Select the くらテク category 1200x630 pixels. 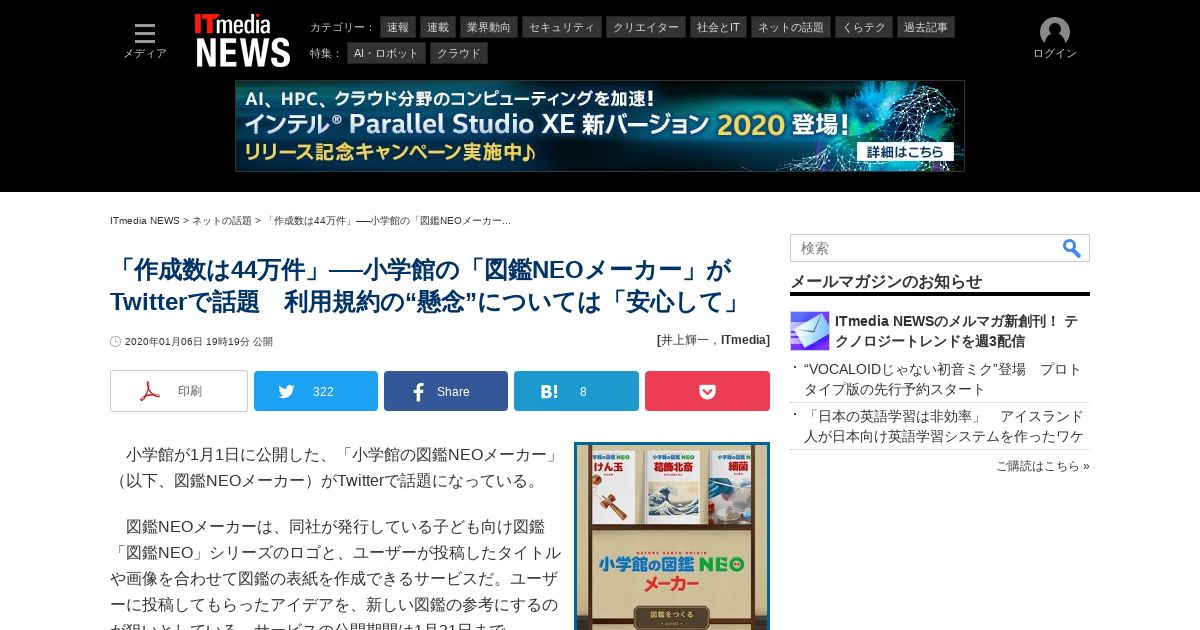tap(864, 27)
